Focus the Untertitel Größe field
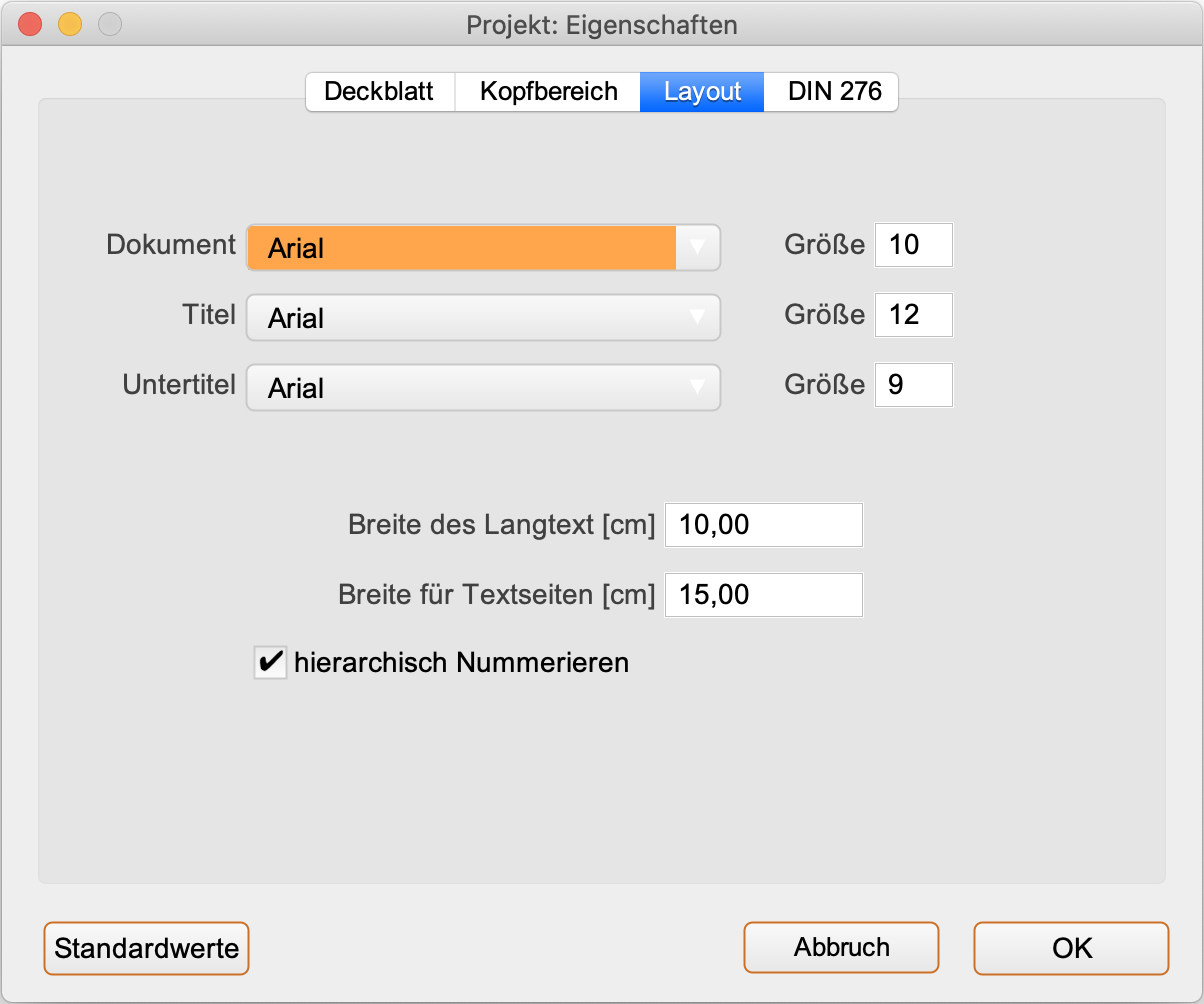Image resolution: width=1204 pixels, height=1004 pixels. pyautogui.click(x=913, y=385)
